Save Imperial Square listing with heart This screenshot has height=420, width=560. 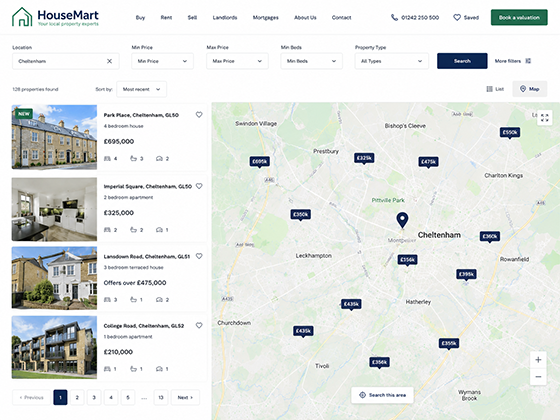(x=199, y=186)
